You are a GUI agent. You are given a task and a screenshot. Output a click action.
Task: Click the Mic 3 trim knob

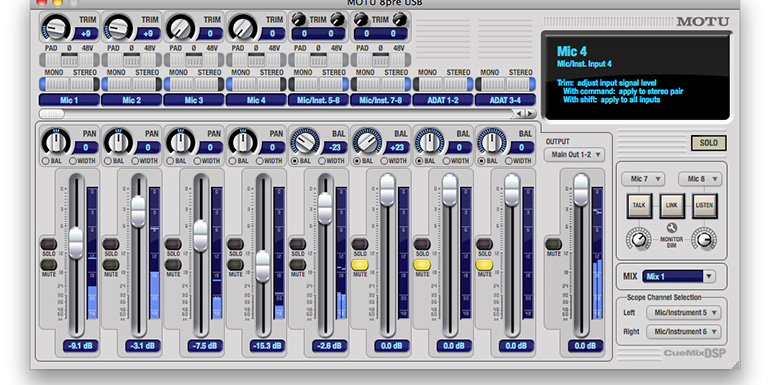pos(181,28)
